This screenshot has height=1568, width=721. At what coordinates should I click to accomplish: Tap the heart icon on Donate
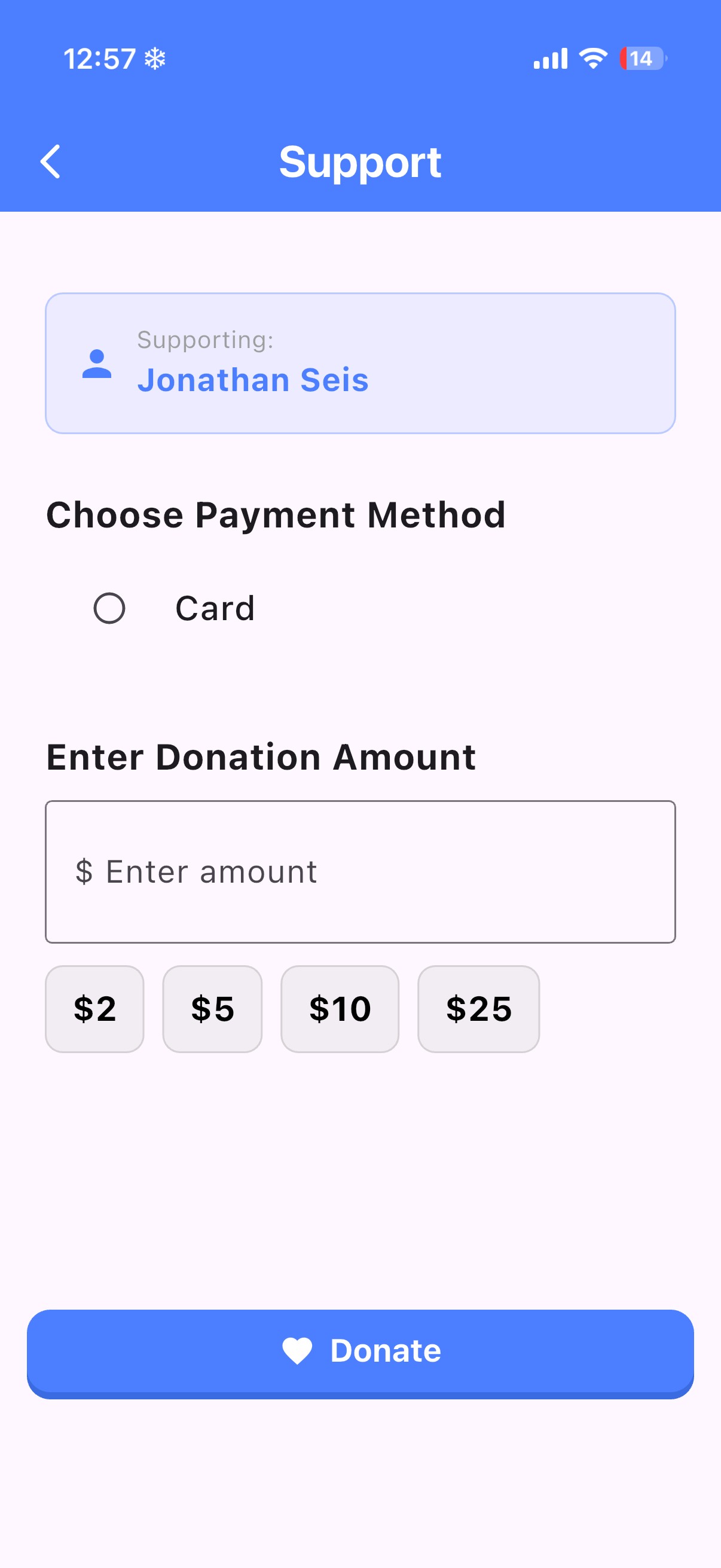[297, 1351]
